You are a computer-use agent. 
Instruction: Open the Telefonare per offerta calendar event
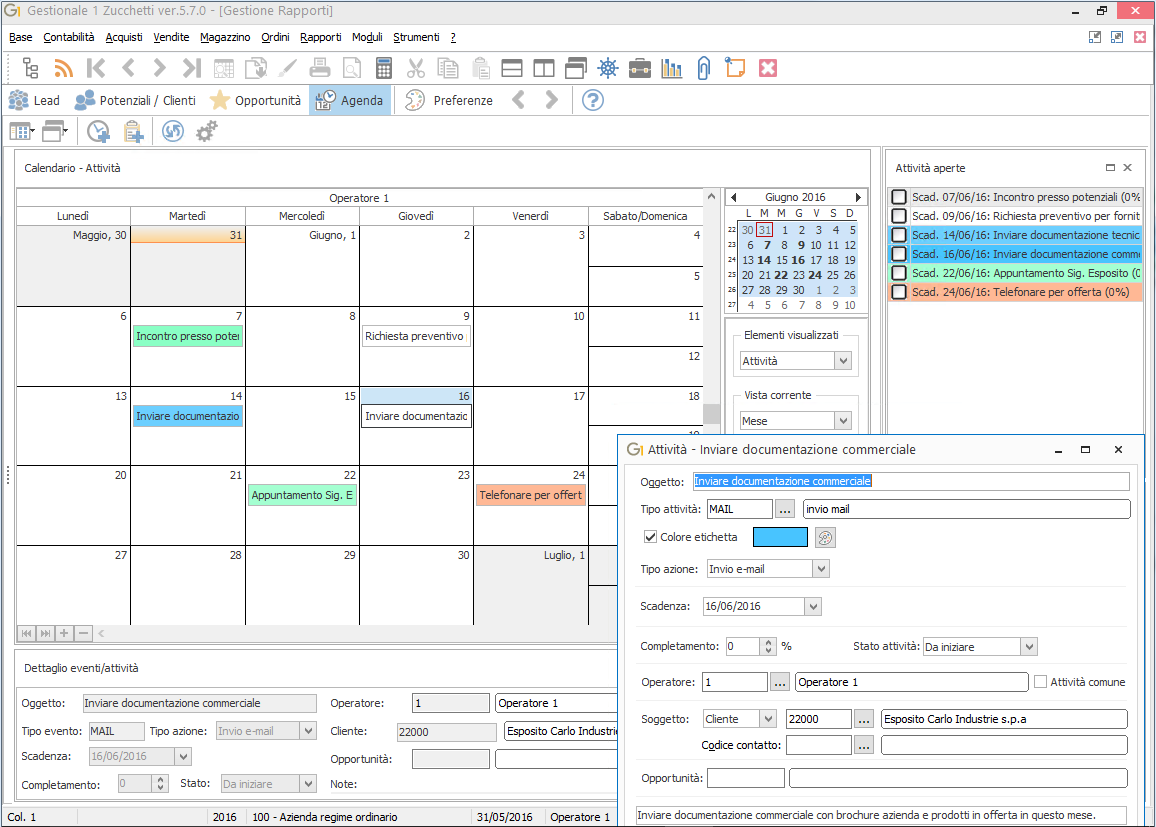[531, 495]
